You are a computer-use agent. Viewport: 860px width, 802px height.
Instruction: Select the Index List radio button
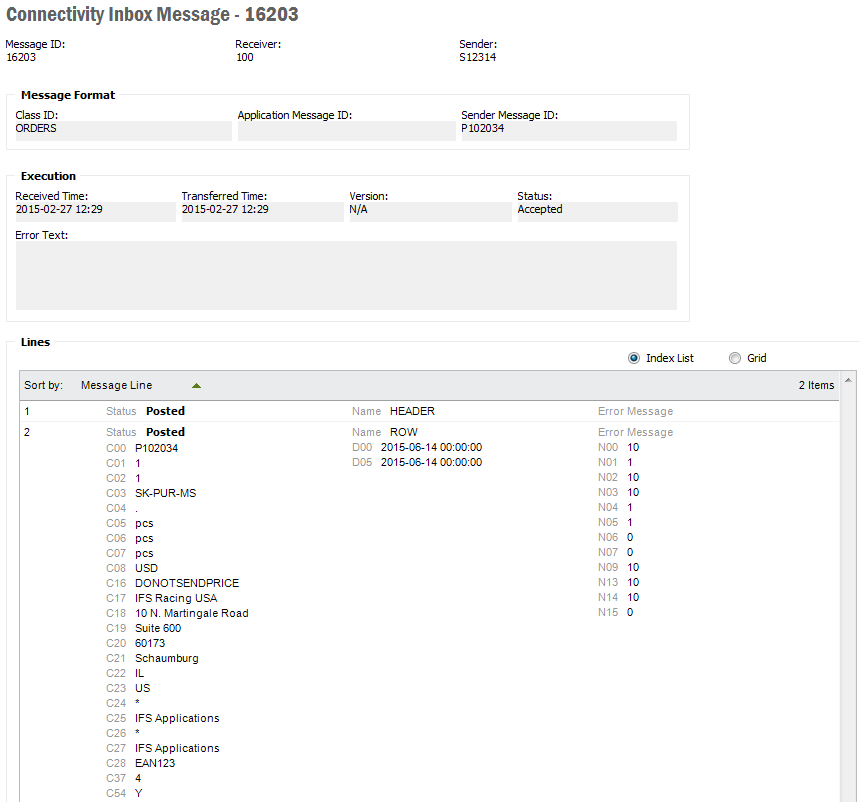[x=634, y=358]
